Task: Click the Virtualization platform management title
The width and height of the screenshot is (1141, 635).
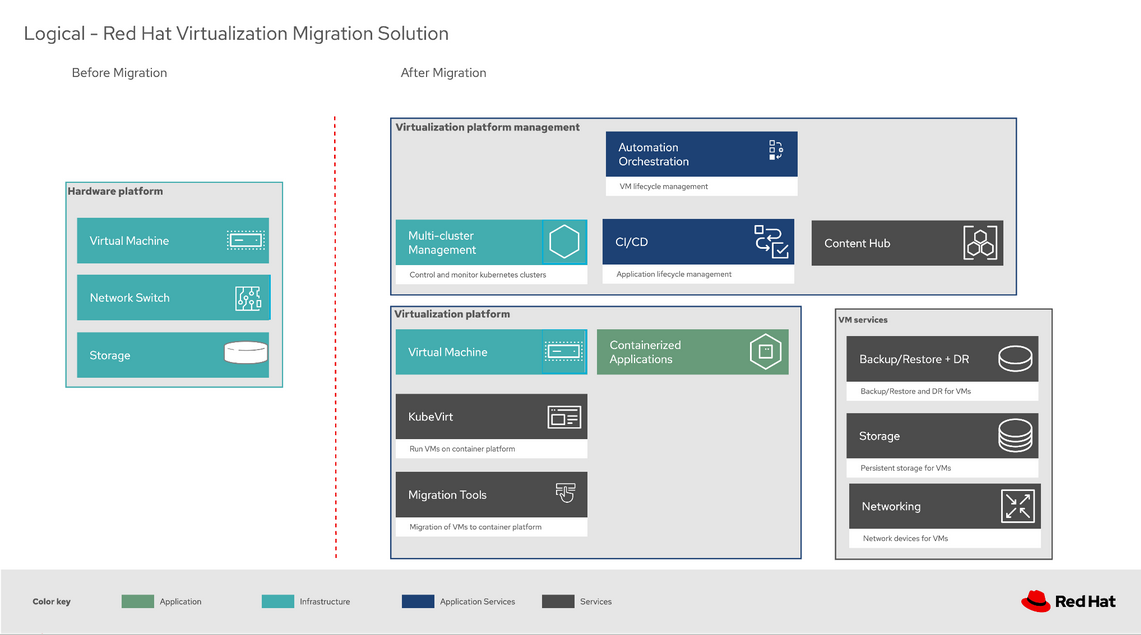Action: [x=487, y=127]
